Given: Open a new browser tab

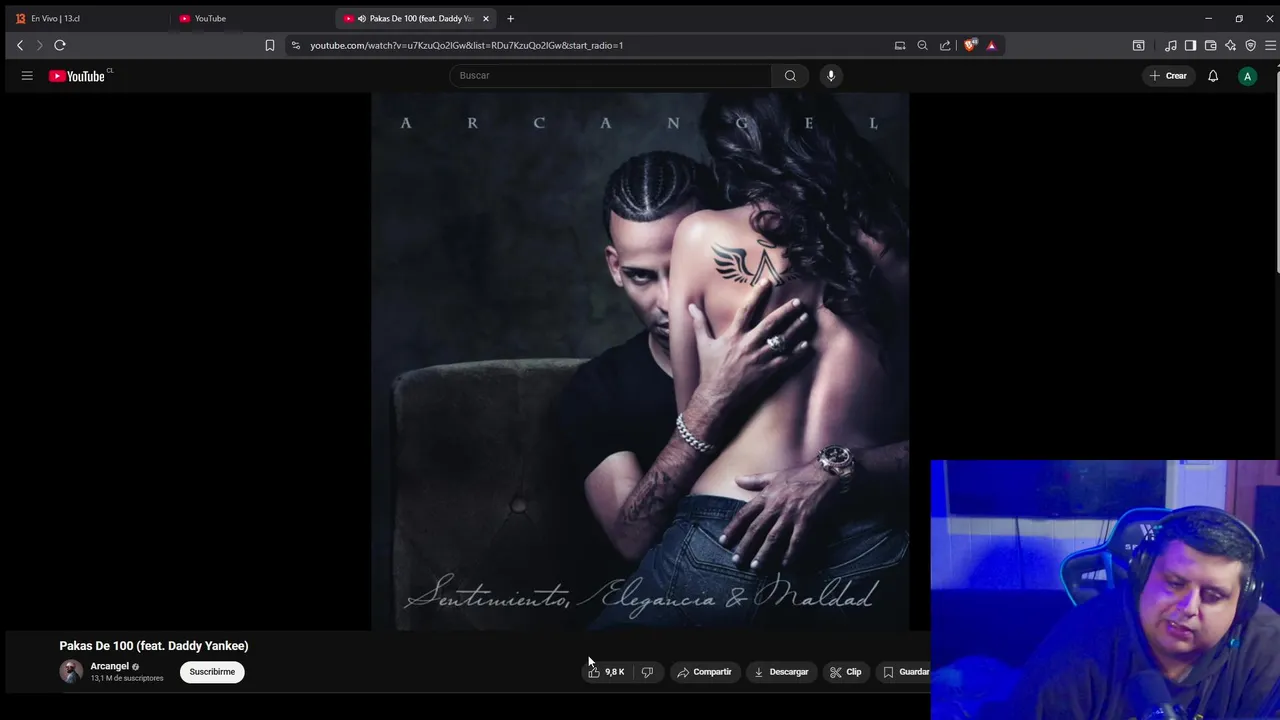Looking at the screenshot, I should (x=510, y=18).
